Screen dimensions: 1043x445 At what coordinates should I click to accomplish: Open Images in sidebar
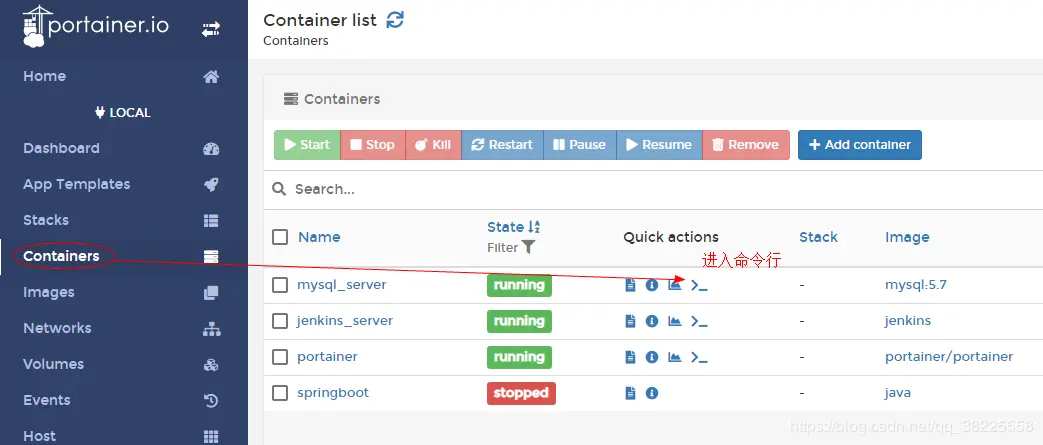tap(124, 292)
